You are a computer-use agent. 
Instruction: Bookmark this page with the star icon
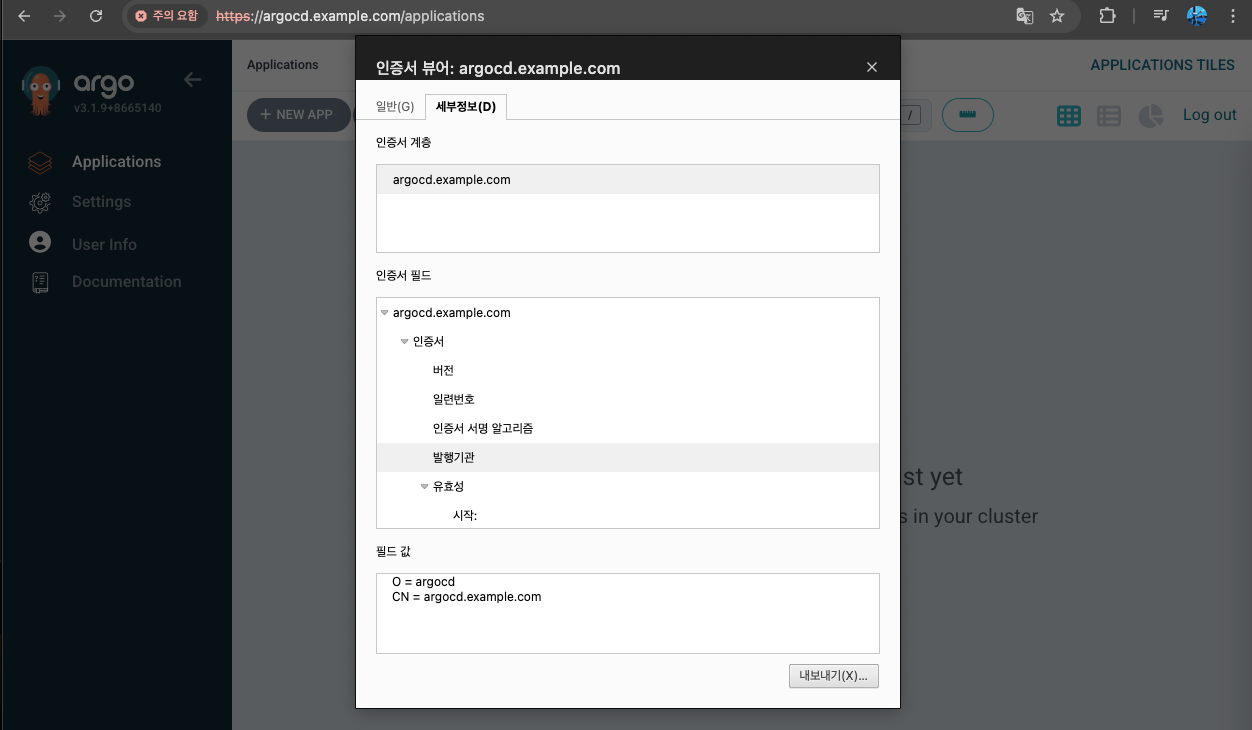click(1057, 16)
